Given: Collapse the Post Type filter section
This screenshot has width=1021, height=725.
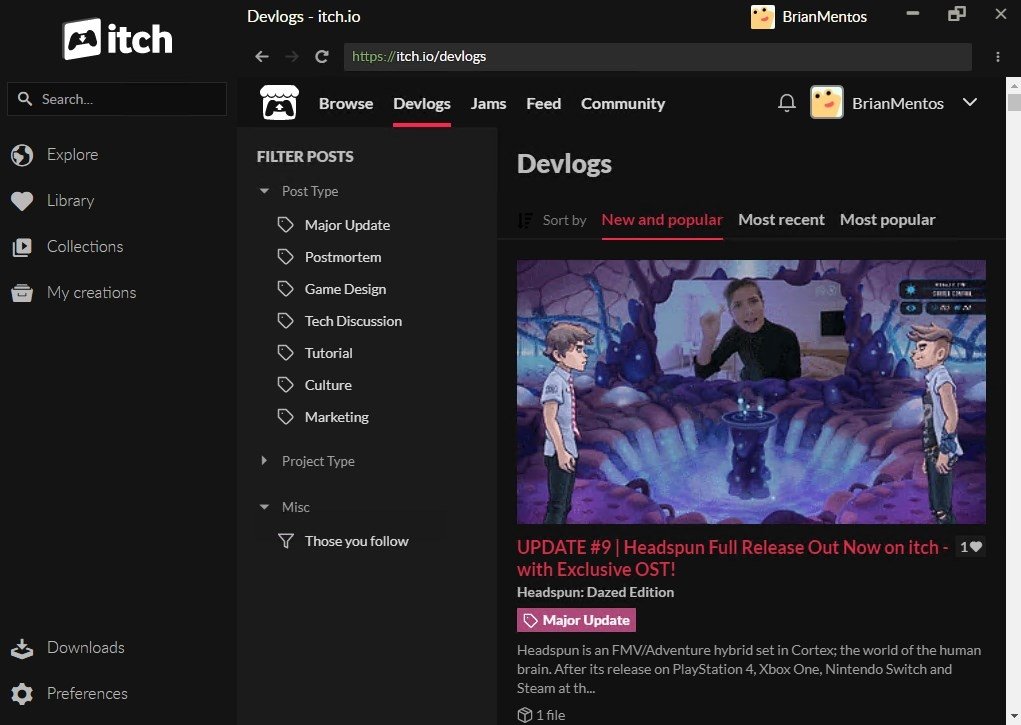Looking at the screenshot, I should pos(264,191).
